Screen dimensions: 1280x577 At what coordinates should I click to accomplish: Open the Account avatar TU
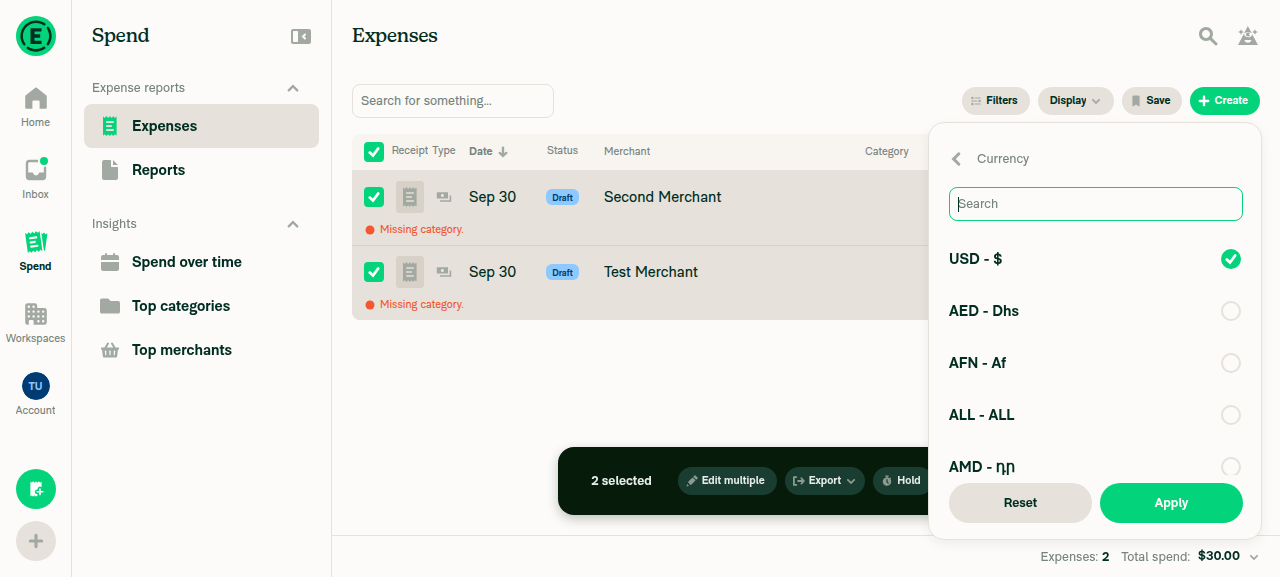36,386
